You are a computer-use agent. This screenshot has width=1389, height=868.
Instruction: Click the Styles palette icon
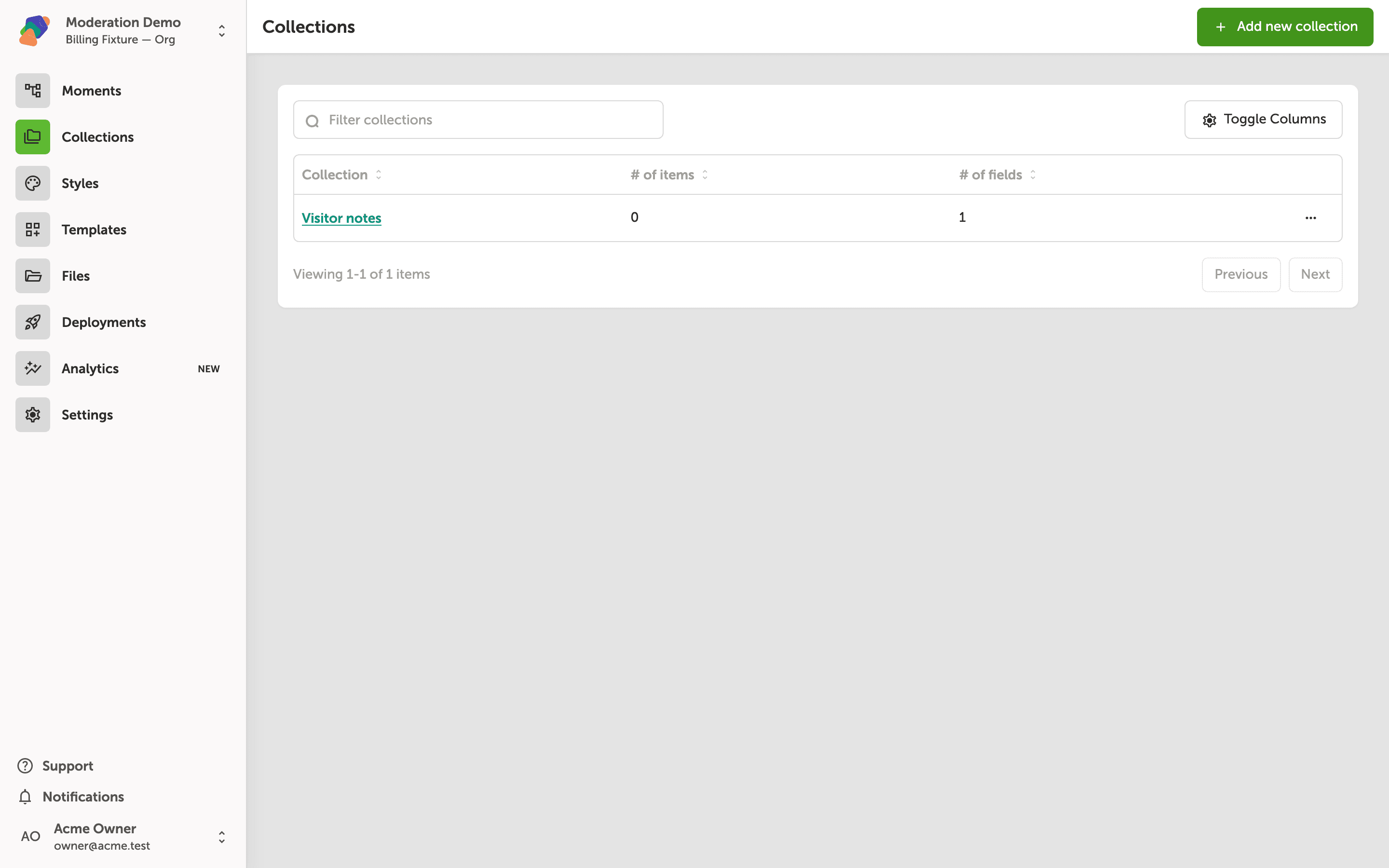point(33,183)
